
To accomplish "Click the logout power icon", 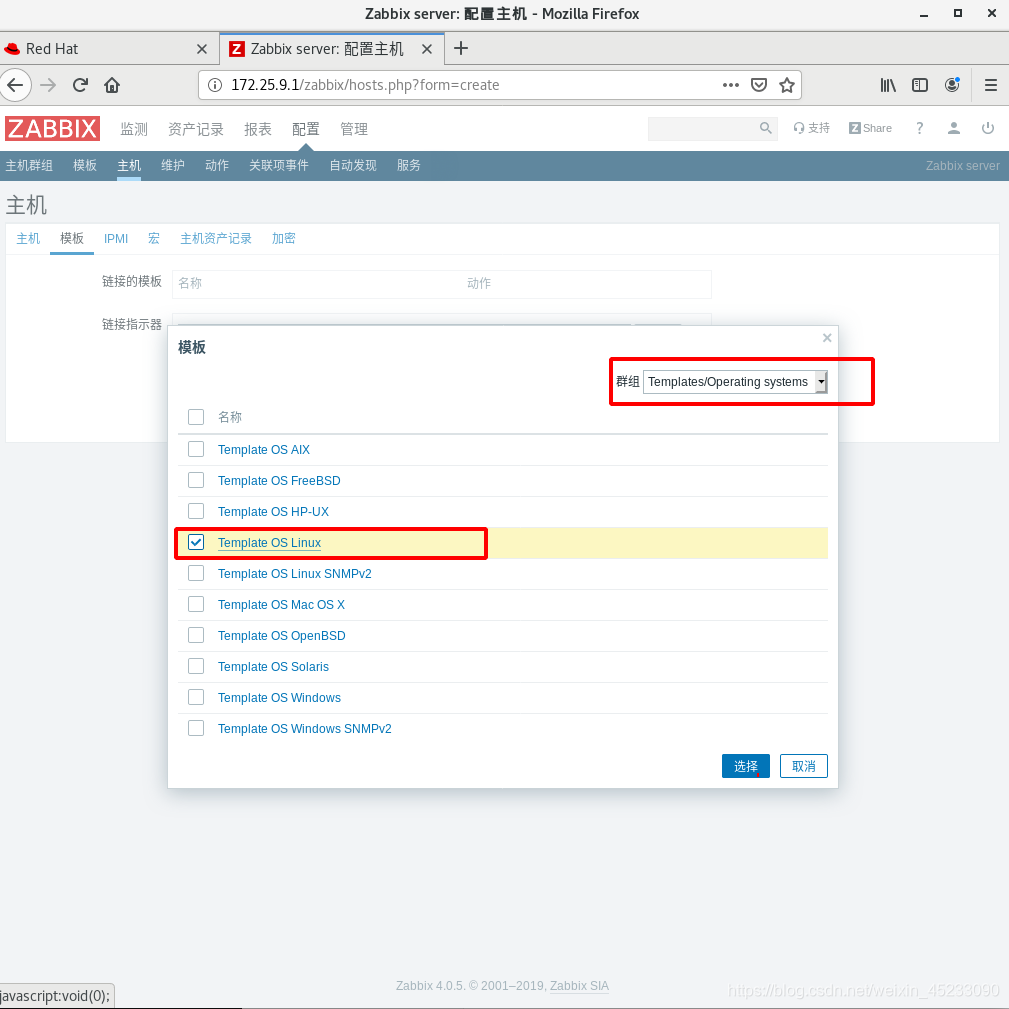I will click(988, 128).
